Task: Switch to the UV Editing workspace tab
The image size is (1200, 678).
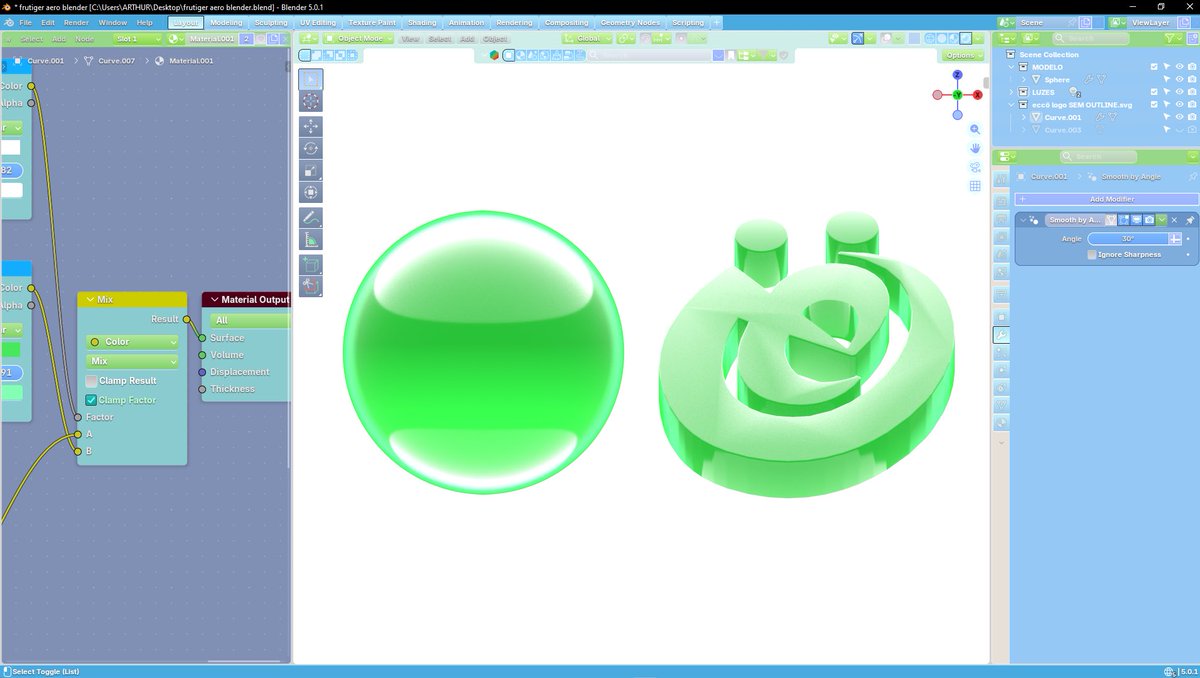Action: pyautogui.click(x=318, y=22)
